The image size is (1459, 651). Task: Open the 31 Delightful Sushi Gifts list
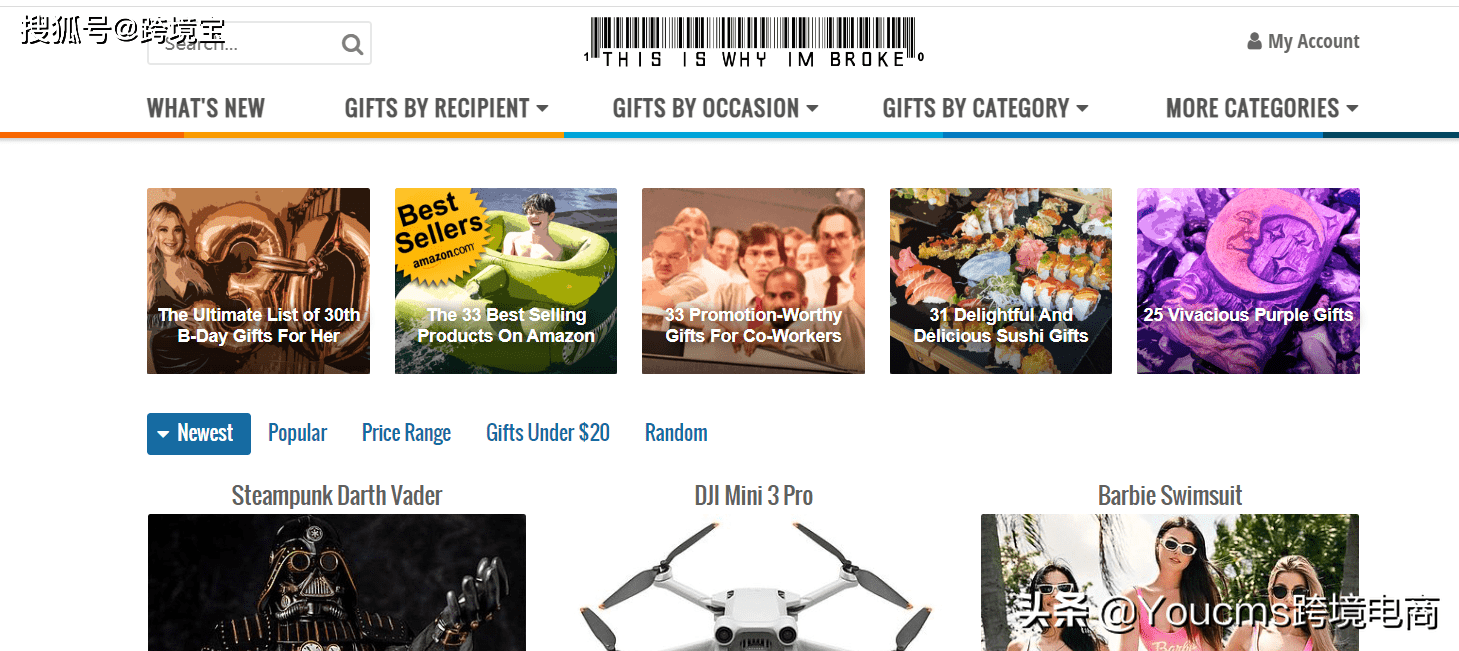pyautogui.click(x=1001, y=281)
